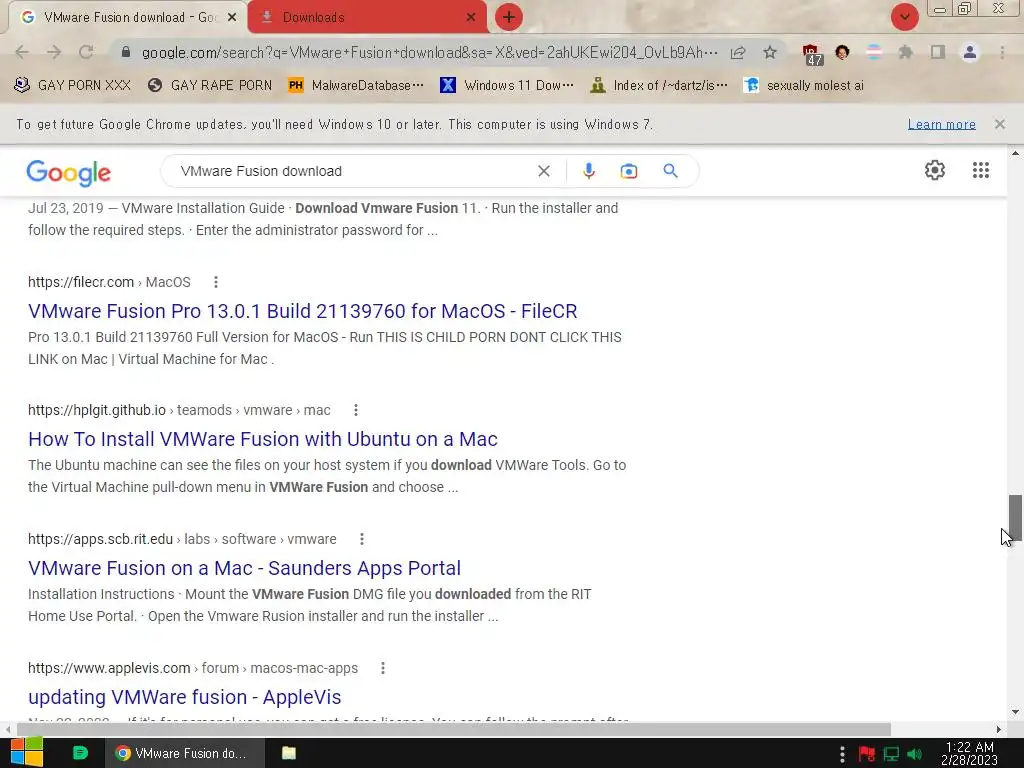Open options for the apps.scb.rit.edu result
Viewport: 1024px width, 768px height.
361,539
